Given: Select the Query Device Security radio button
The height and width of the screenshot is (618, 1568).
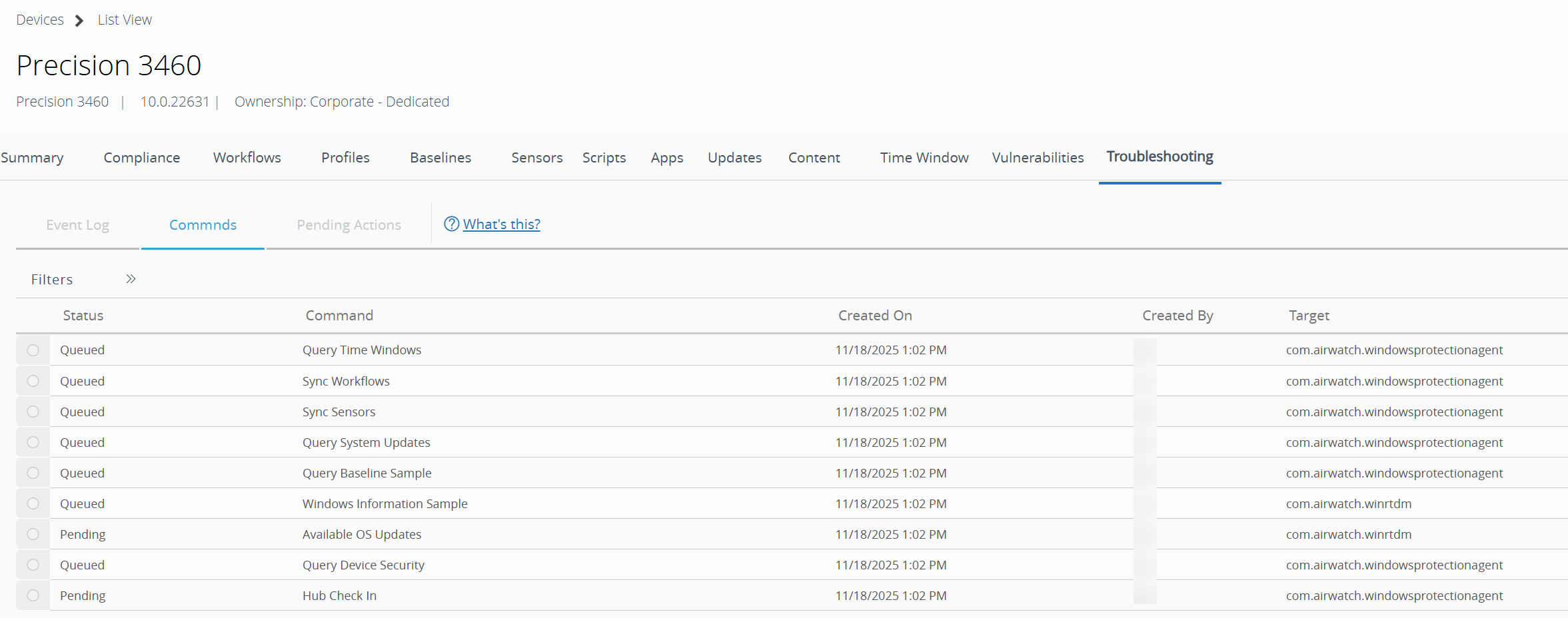Looking at the screenshot, I should 33,565.
